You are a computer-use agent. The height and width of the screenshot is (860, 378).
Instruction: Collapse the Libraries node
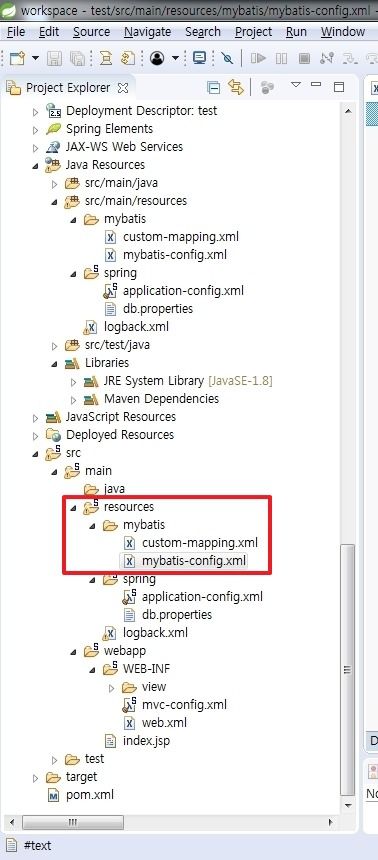(54, 364)
